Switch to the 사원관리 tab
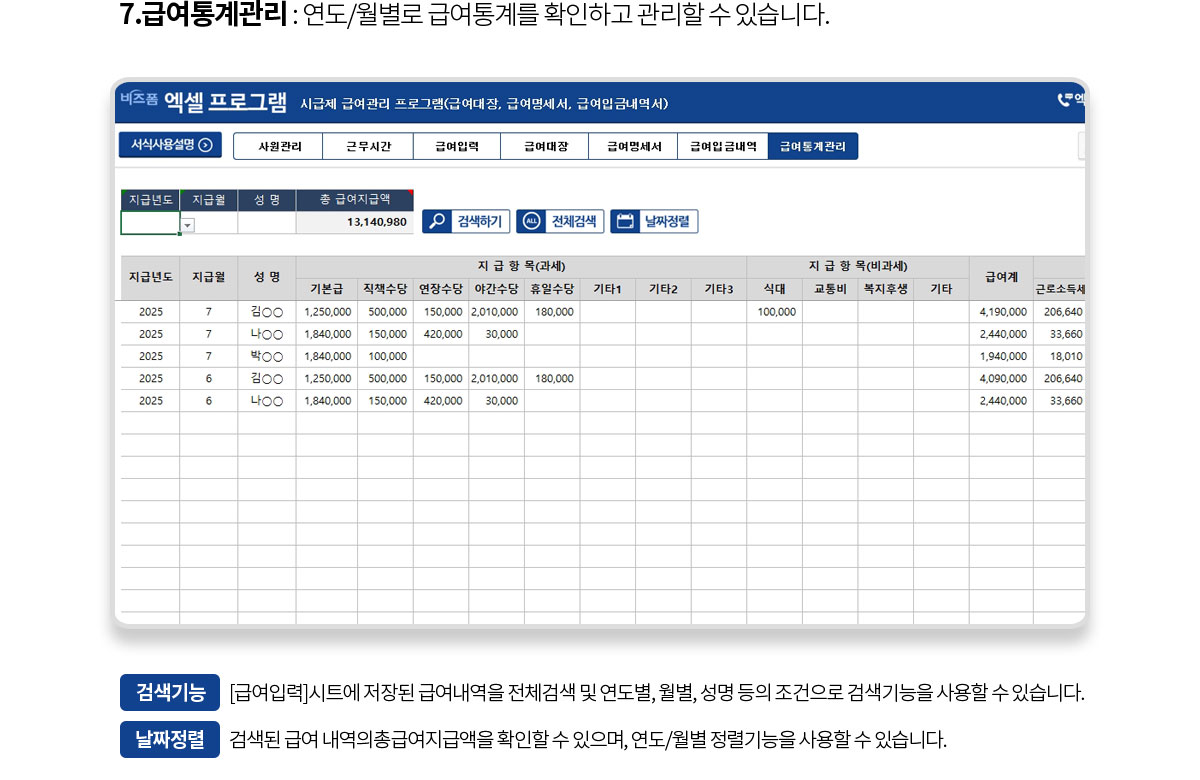The image size is (1200, 780). click(279, 146)
